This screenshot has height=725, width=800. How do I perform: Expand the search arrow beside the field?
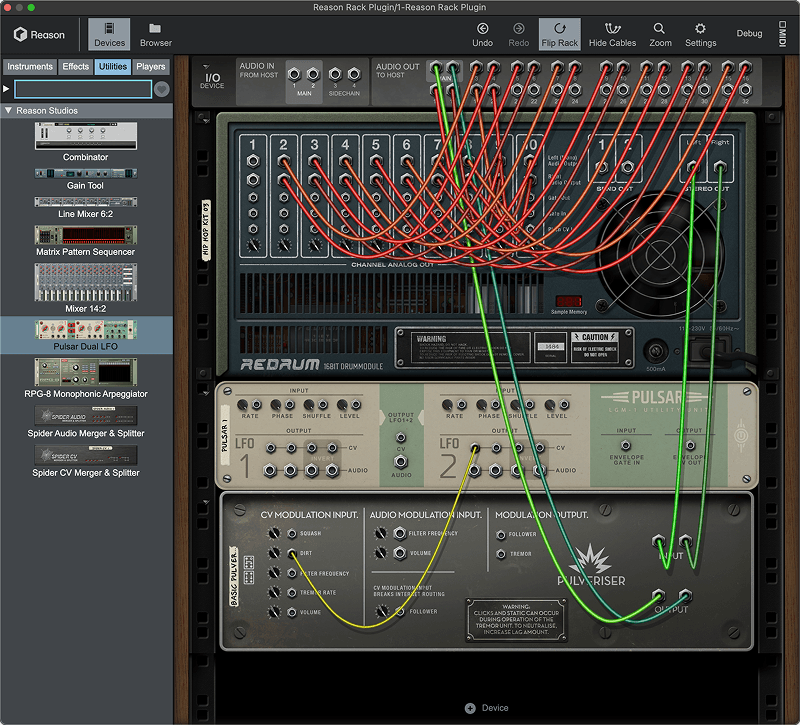tap(6, 89)
